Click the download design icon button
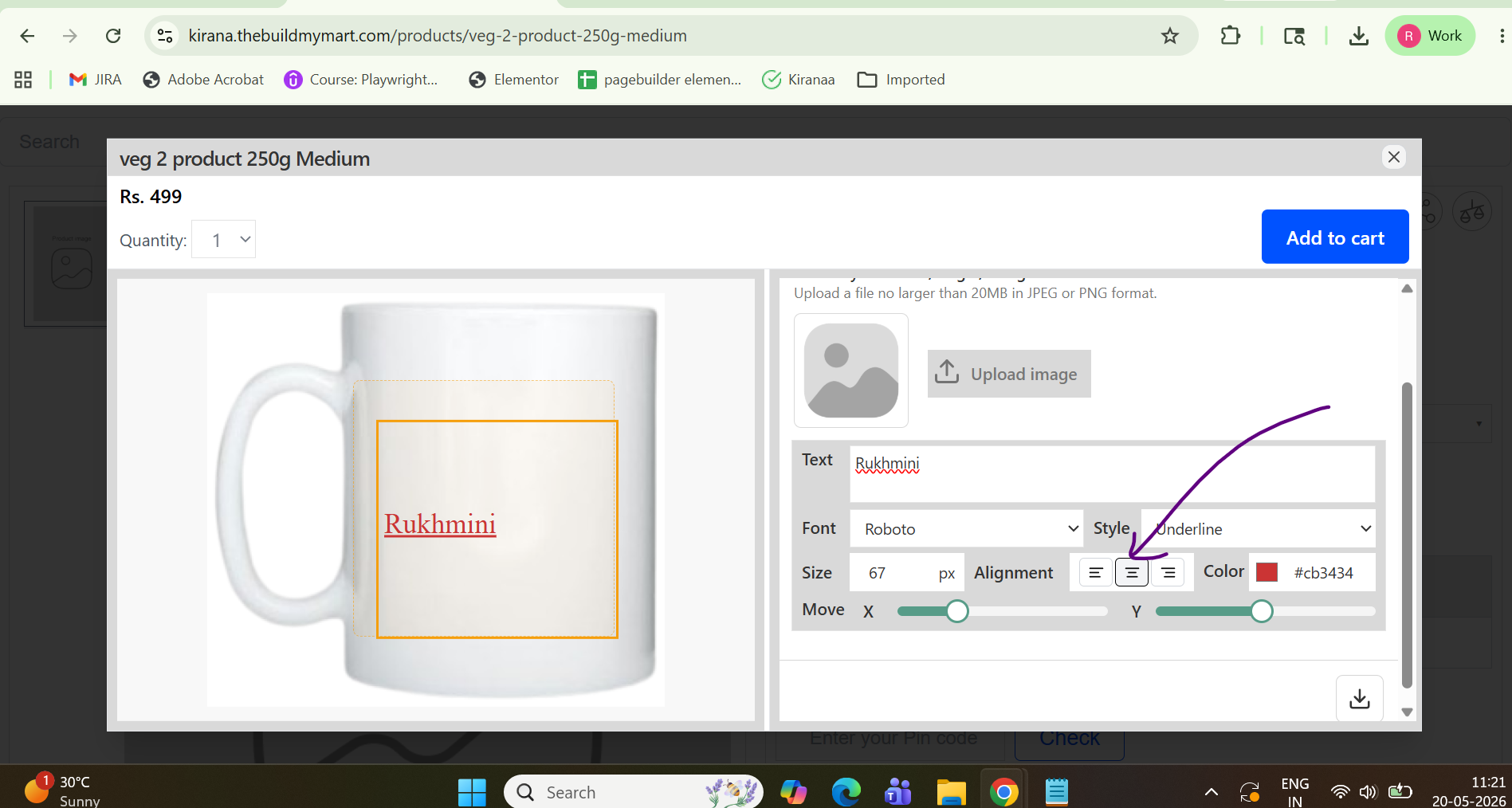This screenshot has width=1512, height=808. (1360, 699)
